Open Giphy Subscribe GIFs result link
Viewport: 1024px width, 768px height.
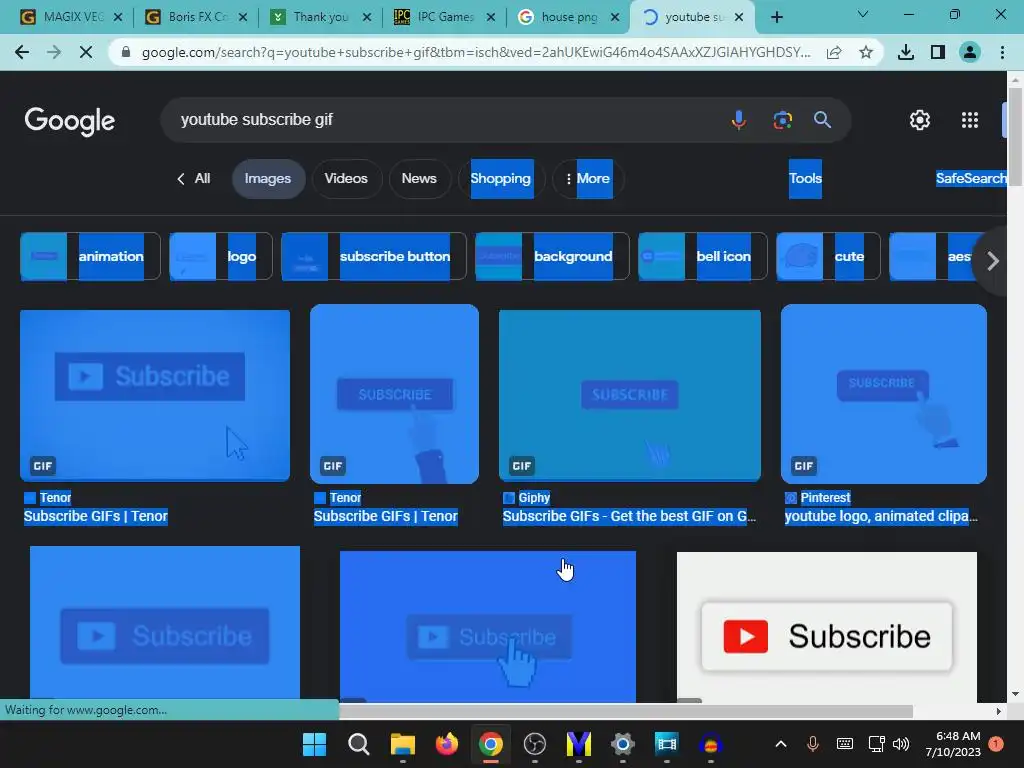630,516
